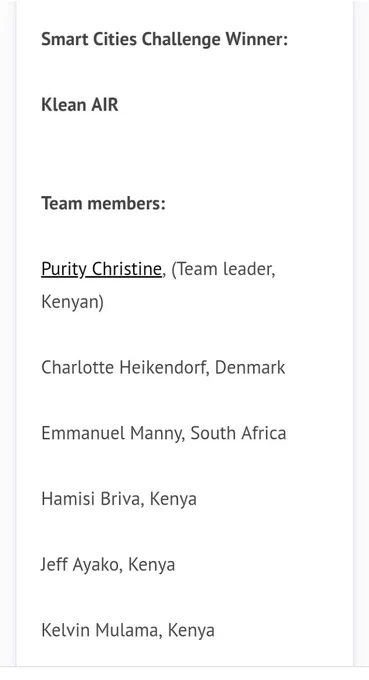Click the '(Team leader,' text
The width and height of the screenshot is (369, 680).
point(223,270)
